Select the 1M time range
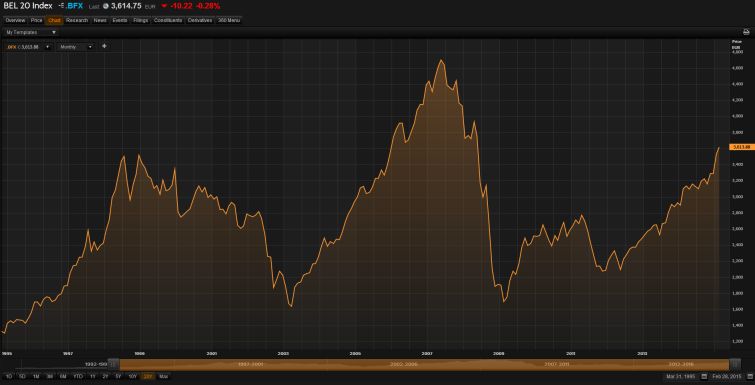The width and height of the screenshot is (755, 385). pos(36,376)
